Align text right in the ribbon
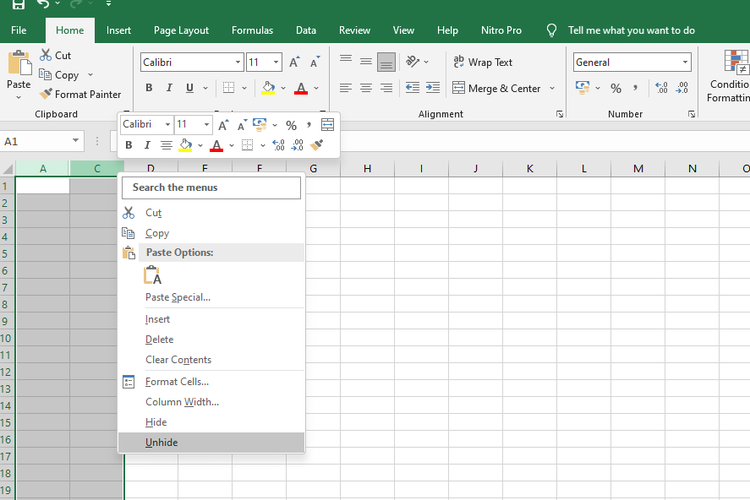The height and width of the screenshot is (500, 750). 386,88
